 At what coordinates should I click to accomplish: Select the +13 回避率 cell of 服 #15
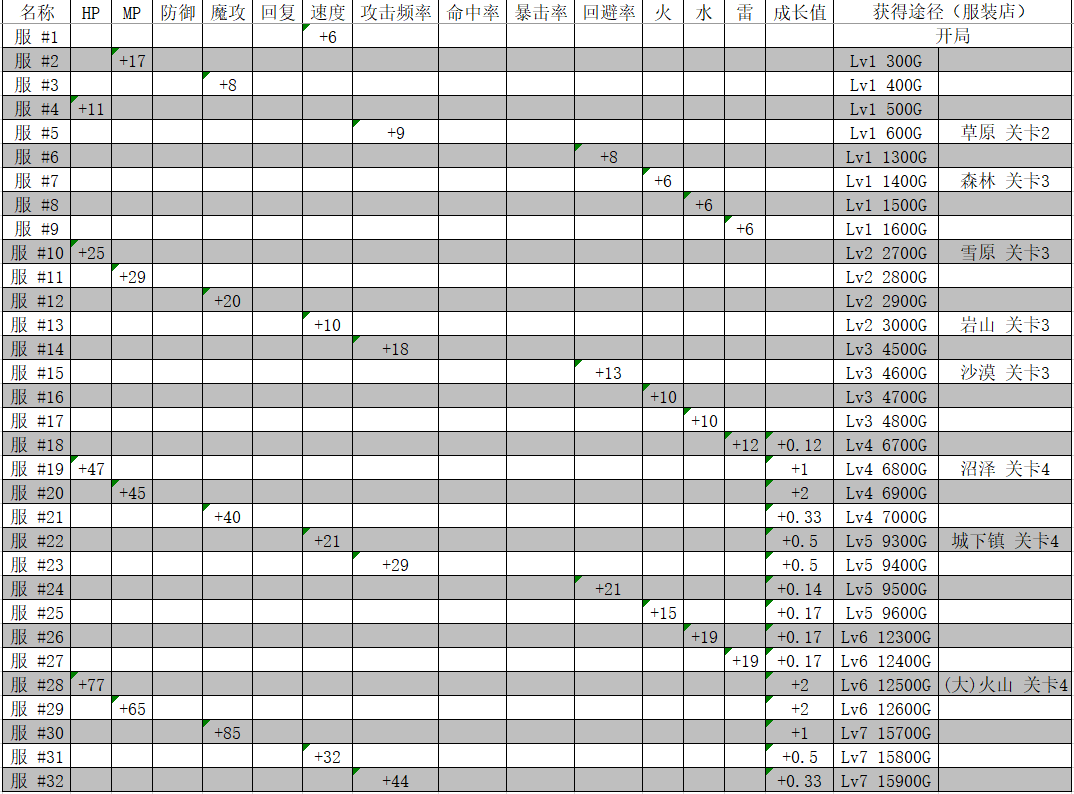pos(608,372)
